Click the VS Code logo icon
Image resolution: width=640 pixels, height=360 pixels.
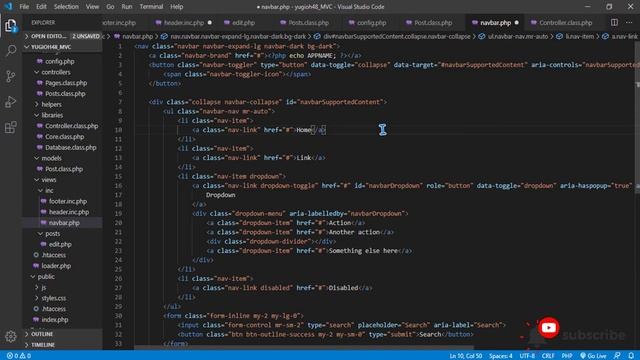tap(8, 7)
